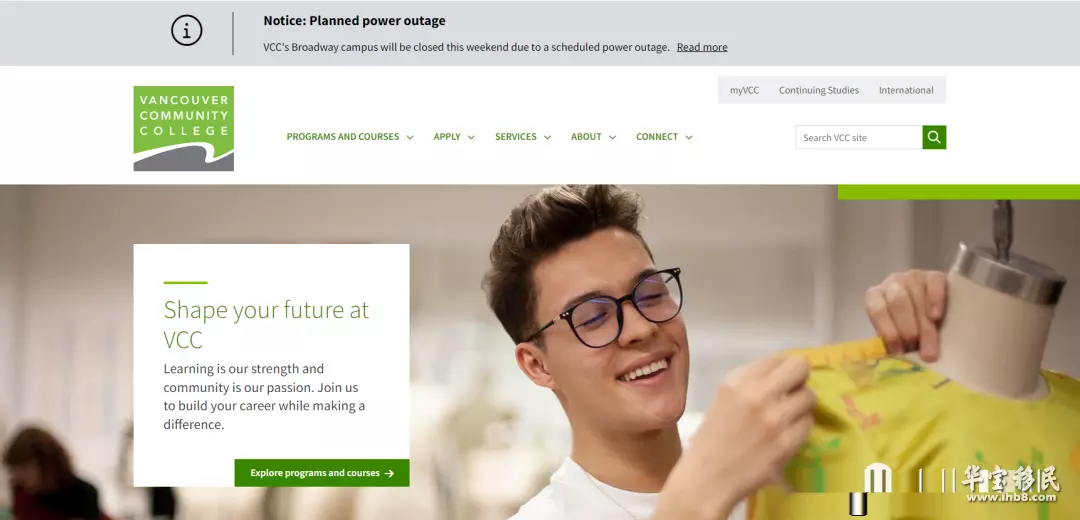The image size is (1080, 520).
Task: Select the CONNECT menu item
Action: point(657,136)
